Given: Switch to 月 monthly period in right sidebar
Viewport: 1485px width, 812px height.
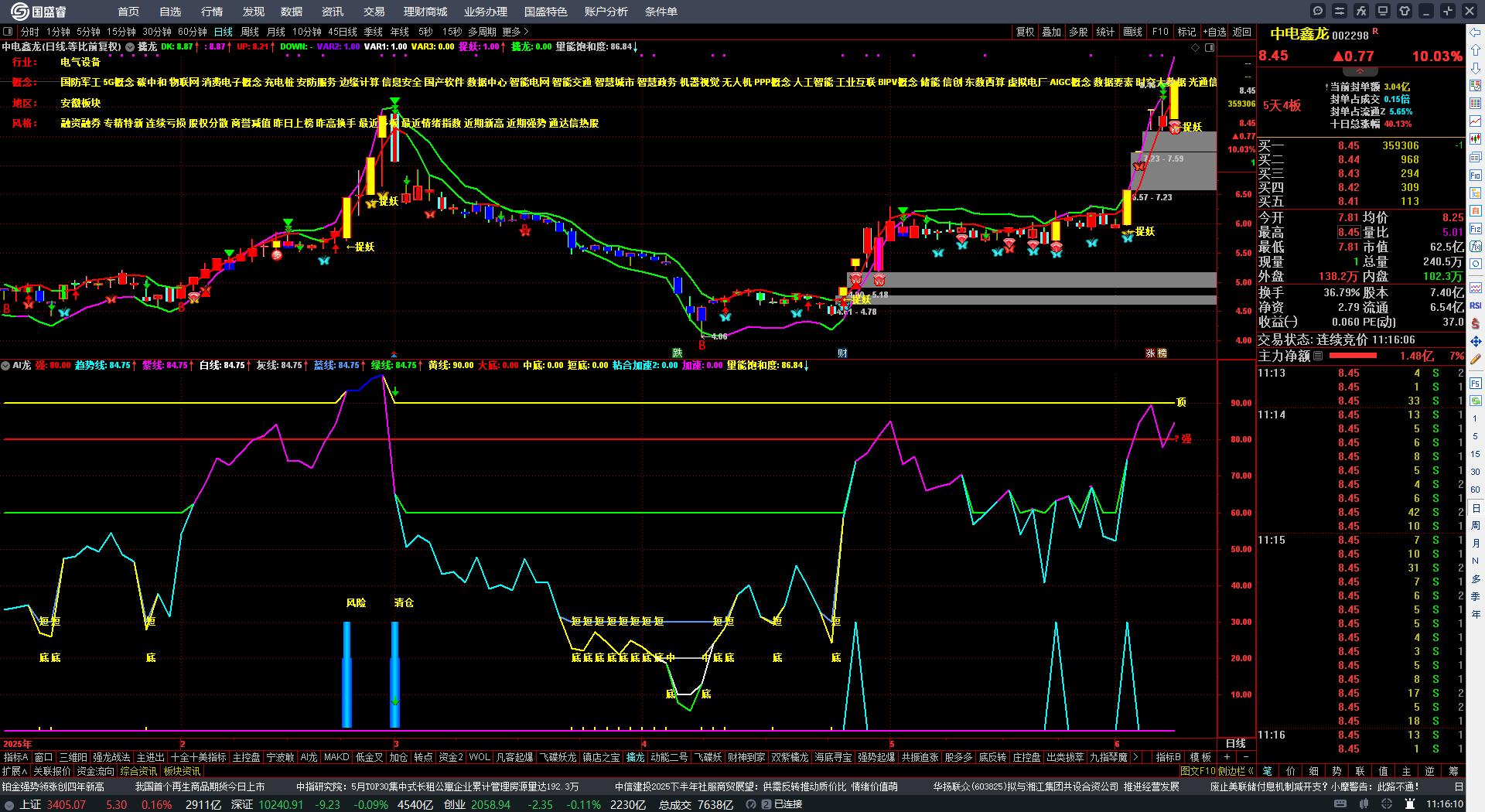Looking at the screenshot, I should (1475, 543).
